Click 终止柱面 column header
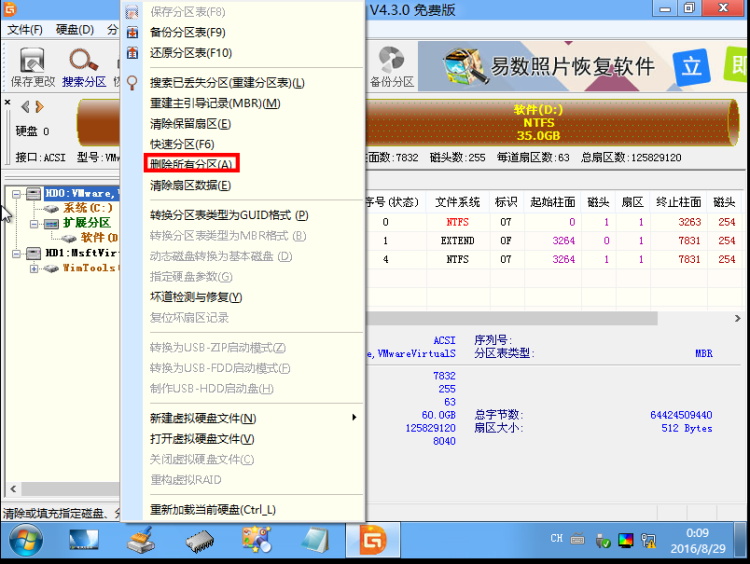This screenshot has width=750, height=564. (x=678, y=202)
